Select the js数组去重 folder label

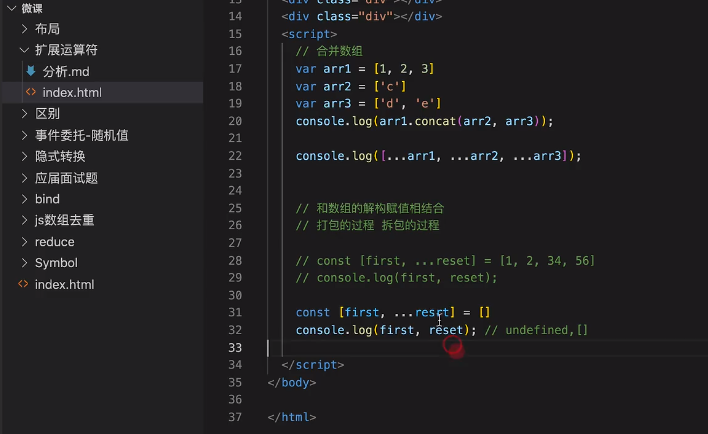coord(65,220)
